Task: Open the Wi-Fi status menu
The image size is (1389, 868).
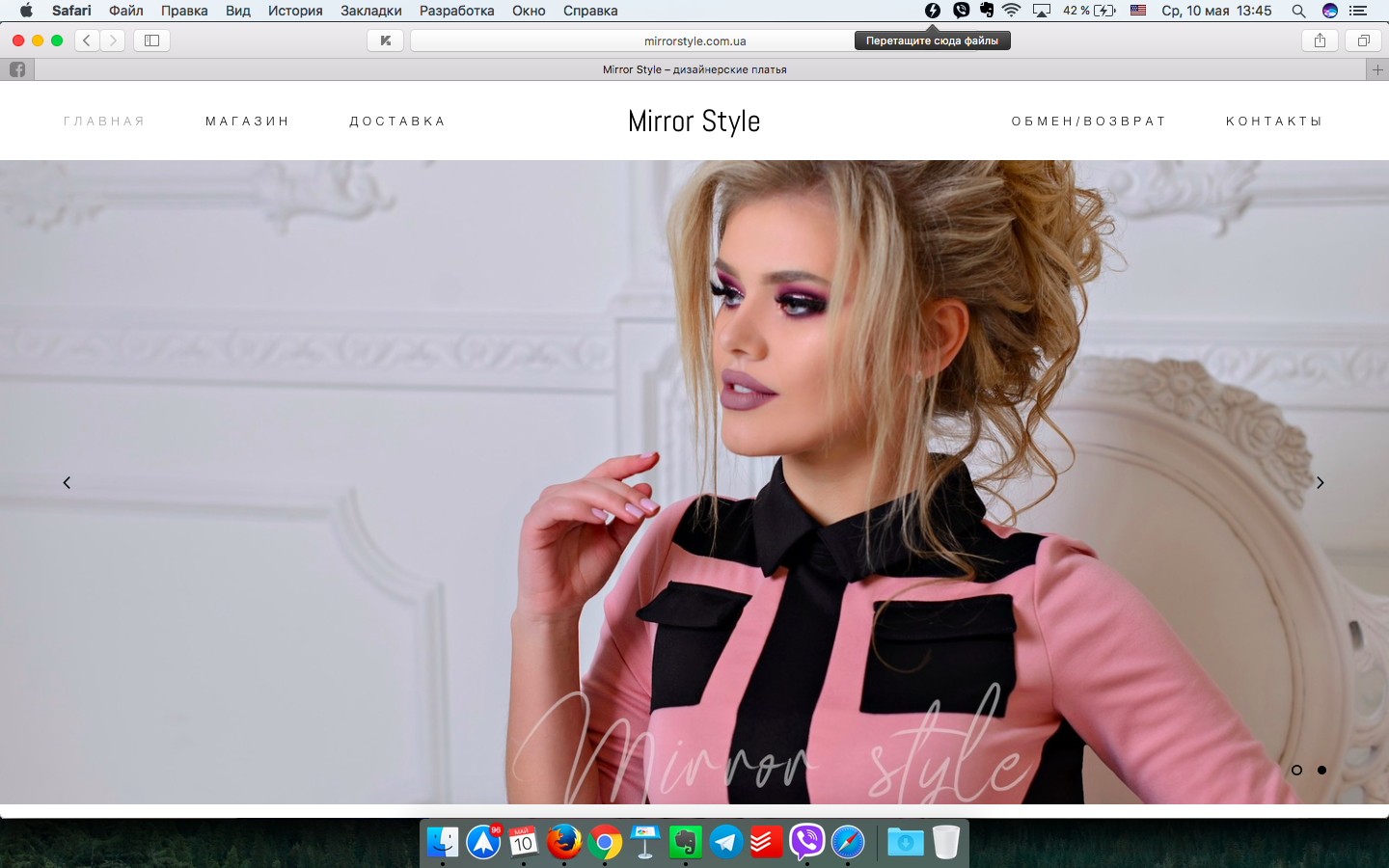Action: [x=1012, y=11]
